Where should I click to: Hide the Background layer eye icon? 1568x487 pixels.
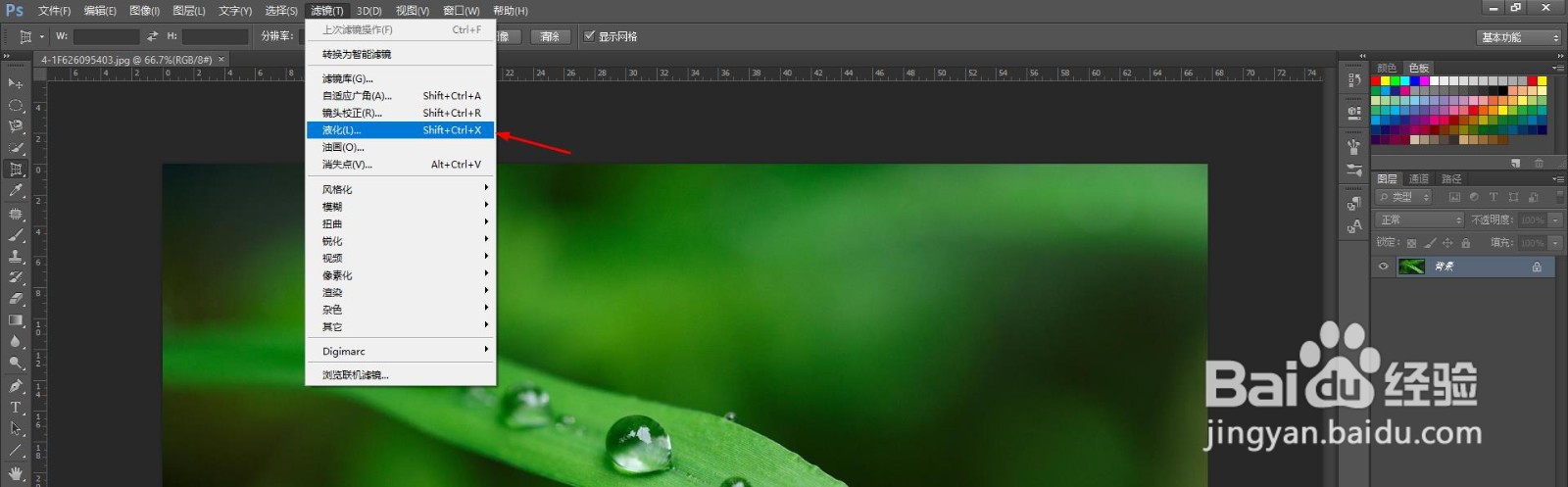(x=1384, y=267)
